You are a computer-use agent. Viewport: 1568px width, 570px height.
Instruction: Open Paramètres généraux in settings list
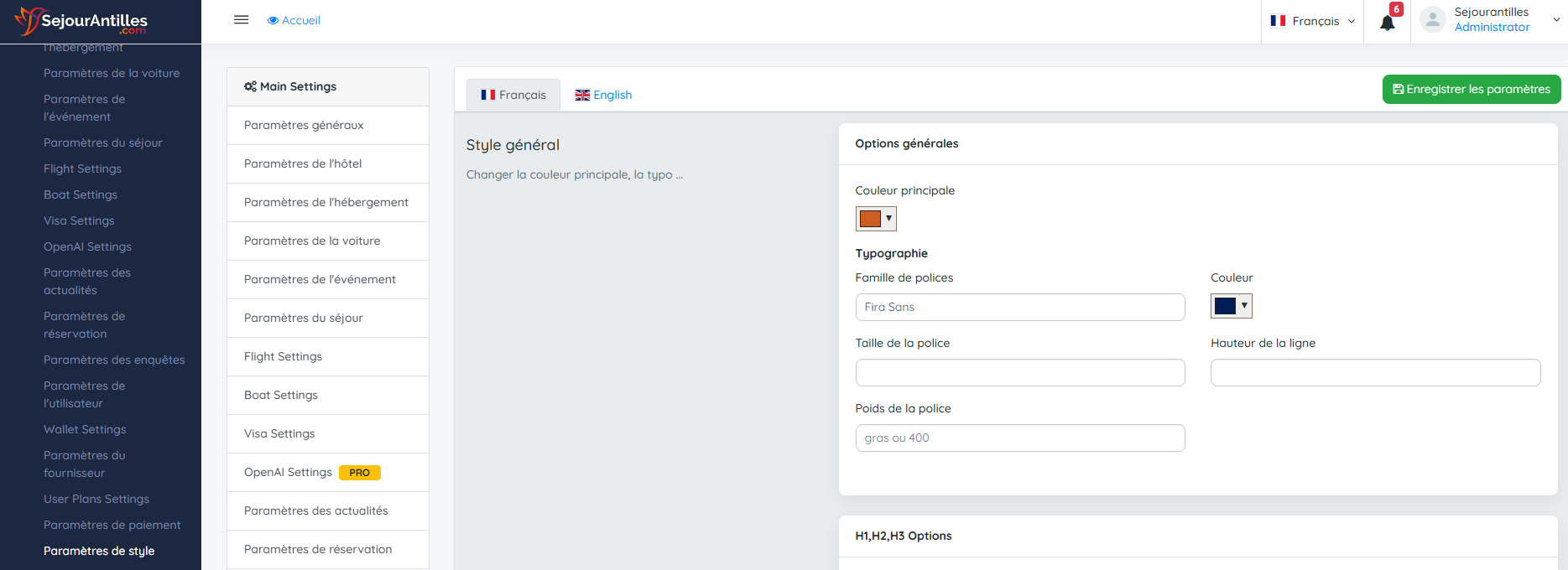pos(304,126)
